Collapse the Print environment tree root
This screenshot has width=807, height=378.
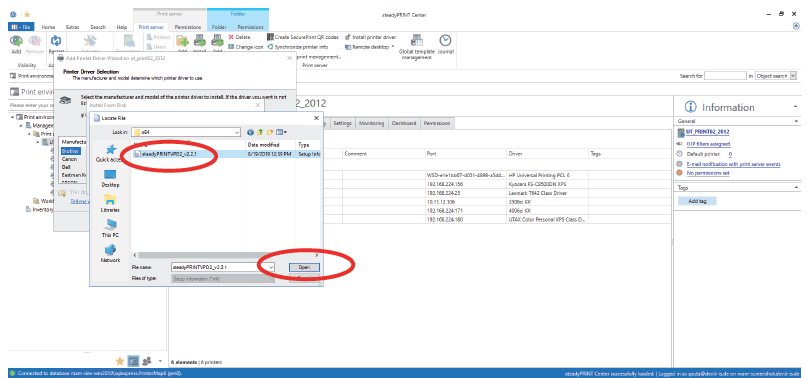[x=12, y=117]
